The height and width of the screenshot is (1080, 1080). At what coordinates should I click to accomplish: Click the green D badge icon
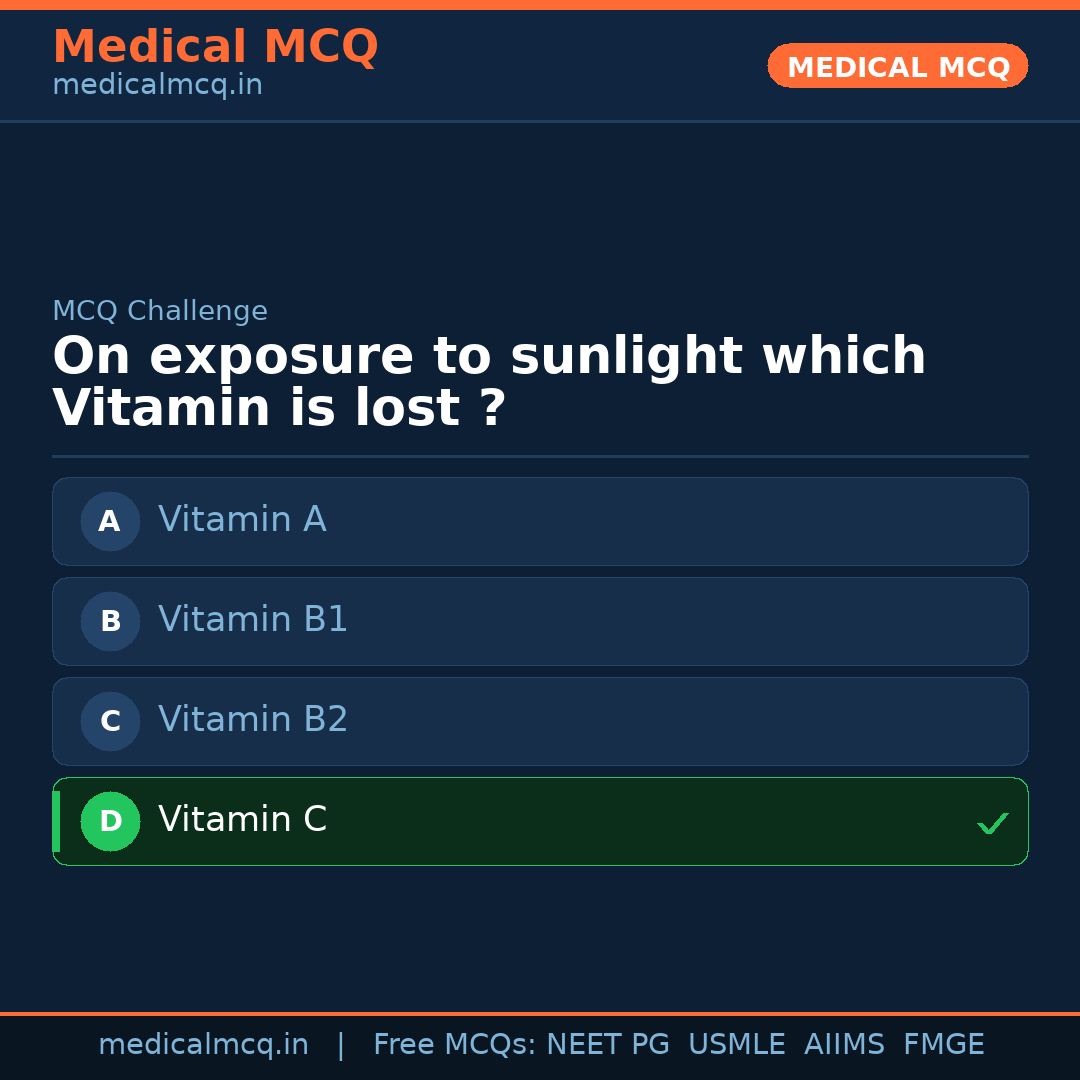click(110, 821)
